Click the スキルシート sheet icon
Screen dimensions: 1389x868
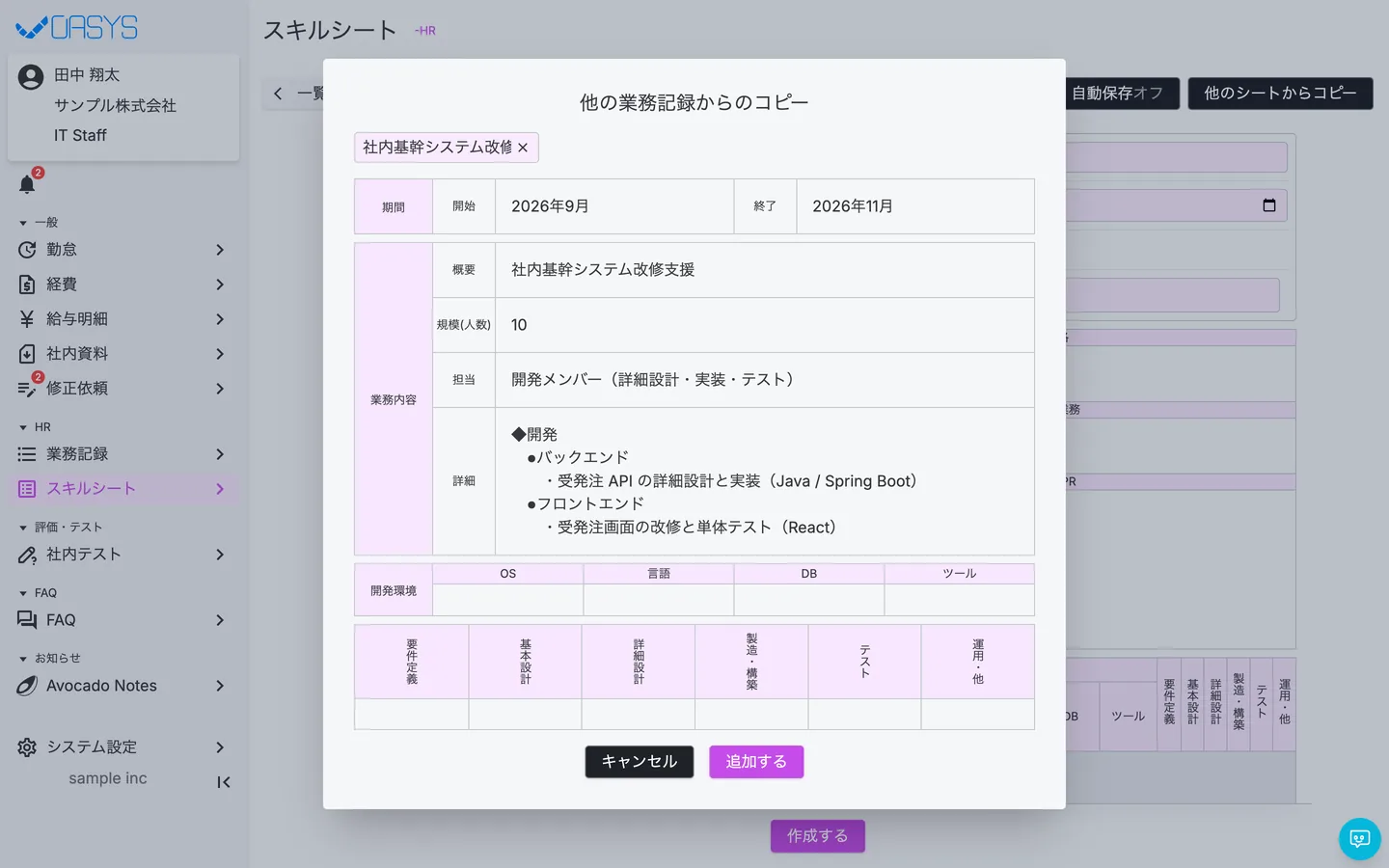coord(27,489)
